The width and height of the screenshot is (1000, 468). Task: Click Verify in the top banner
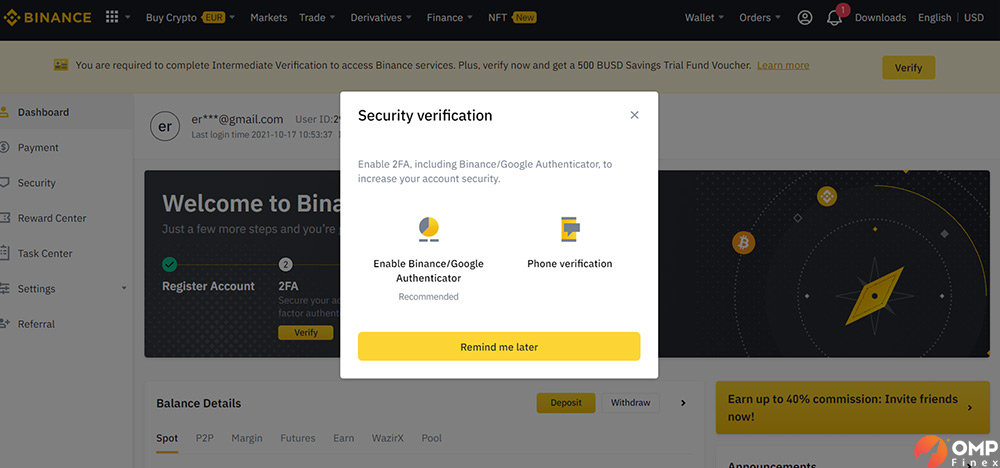(908, 68)
